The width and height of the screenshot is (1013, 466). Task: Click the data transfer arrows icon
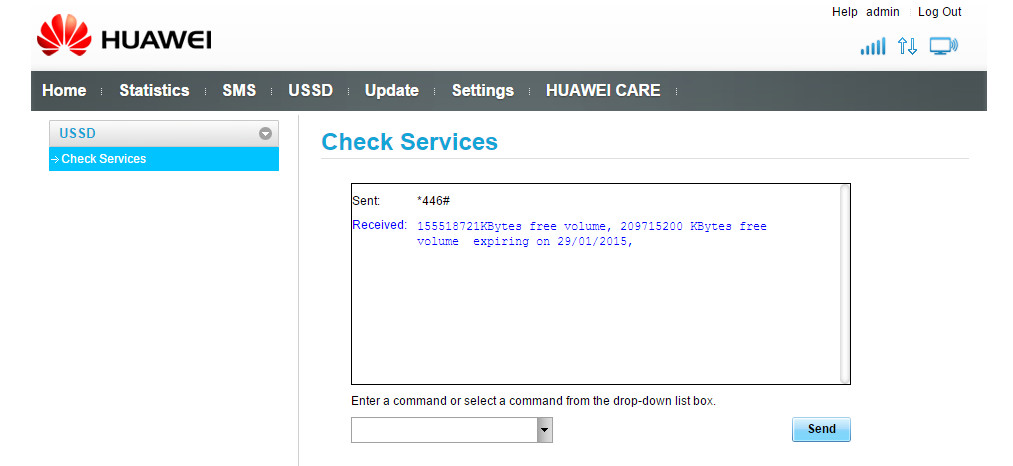click(x=907, y=46)
